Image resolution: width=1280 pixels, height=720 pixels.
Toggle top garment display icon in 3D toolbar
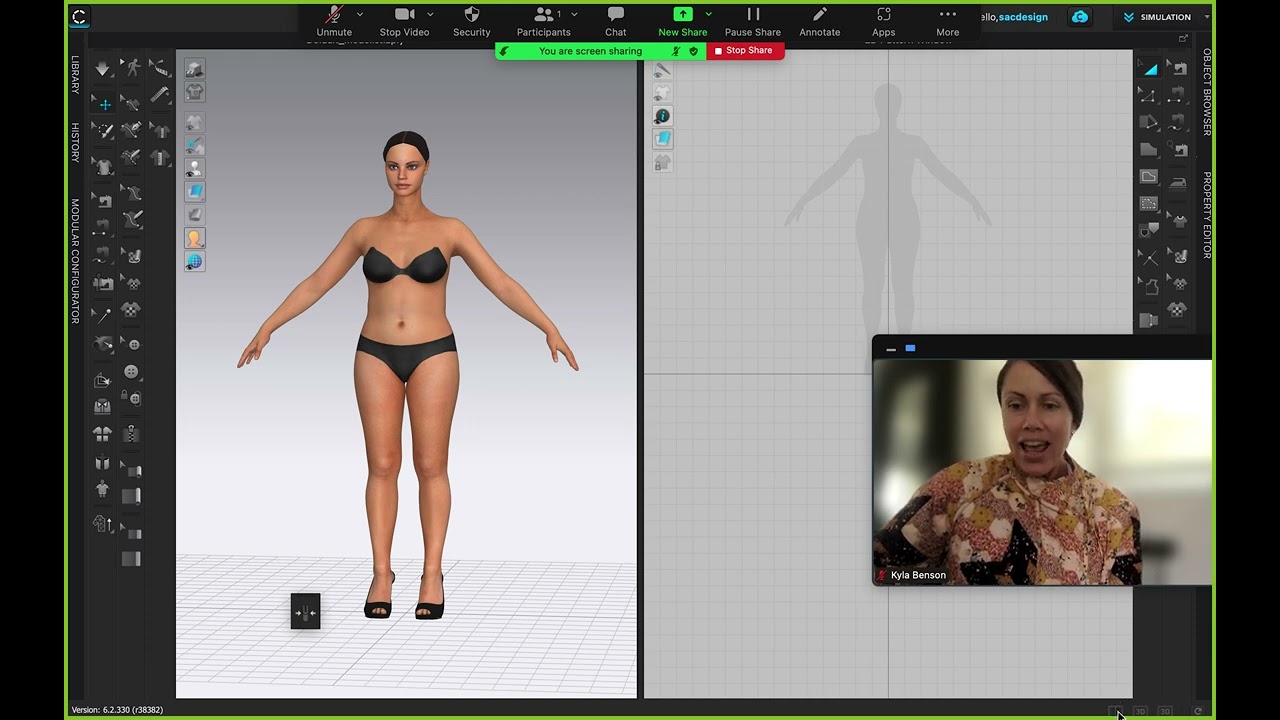point(194,92)
